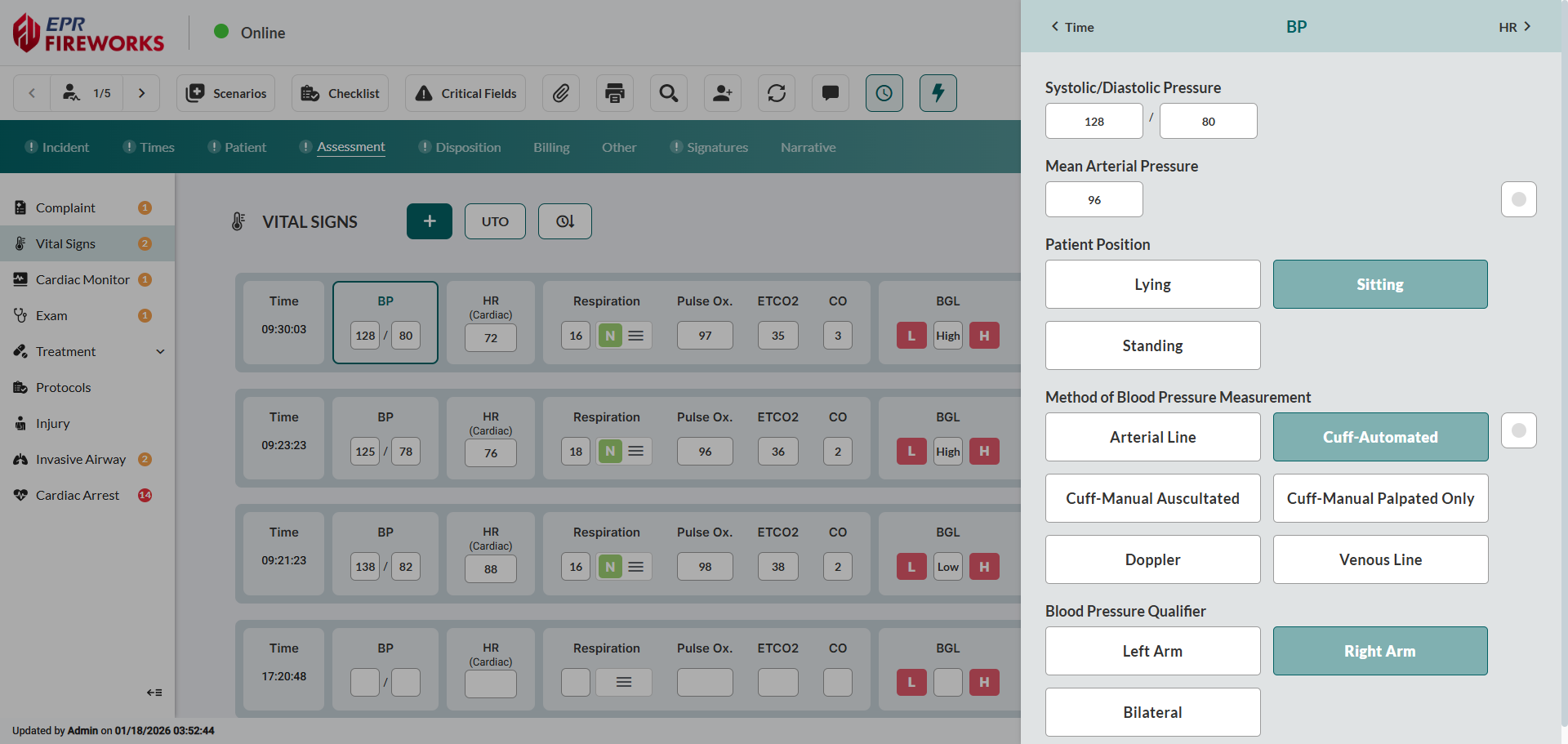Open the Narrative tab
This screenshot has height=744, width=1568.
(x=808, y=147)
